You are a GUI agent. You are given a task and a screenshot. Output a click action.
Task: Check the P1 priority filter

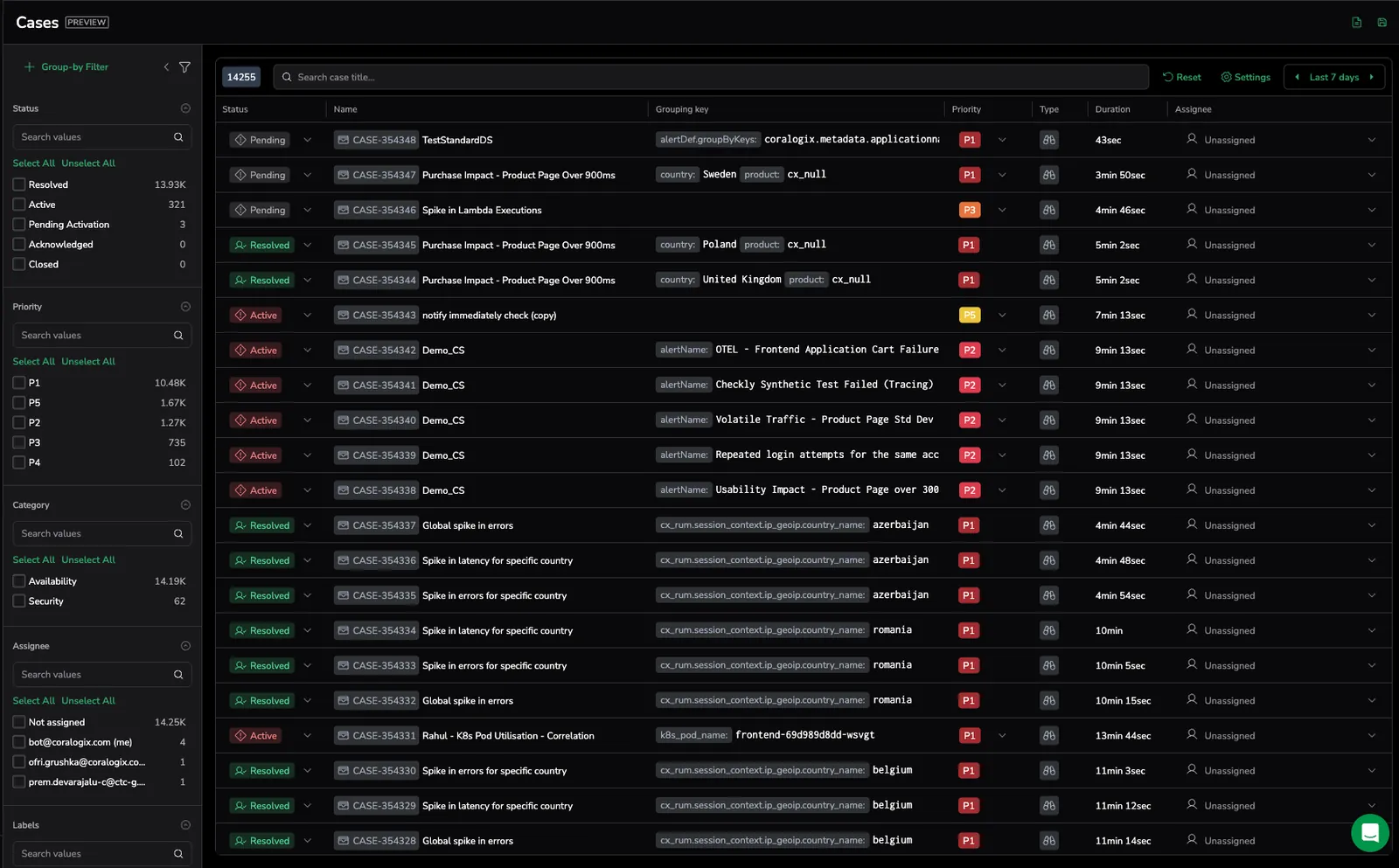tap(19, 383)
